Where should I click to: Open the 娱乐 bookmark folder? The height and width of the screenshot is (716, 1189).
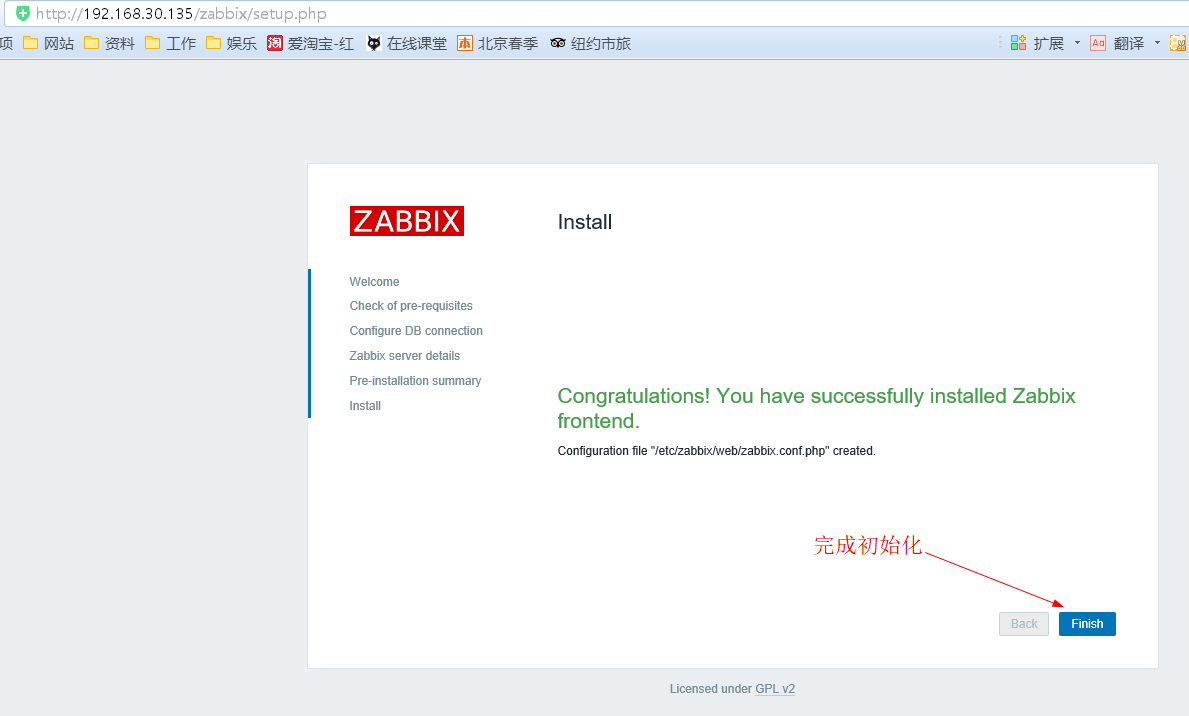coord(231,43)
